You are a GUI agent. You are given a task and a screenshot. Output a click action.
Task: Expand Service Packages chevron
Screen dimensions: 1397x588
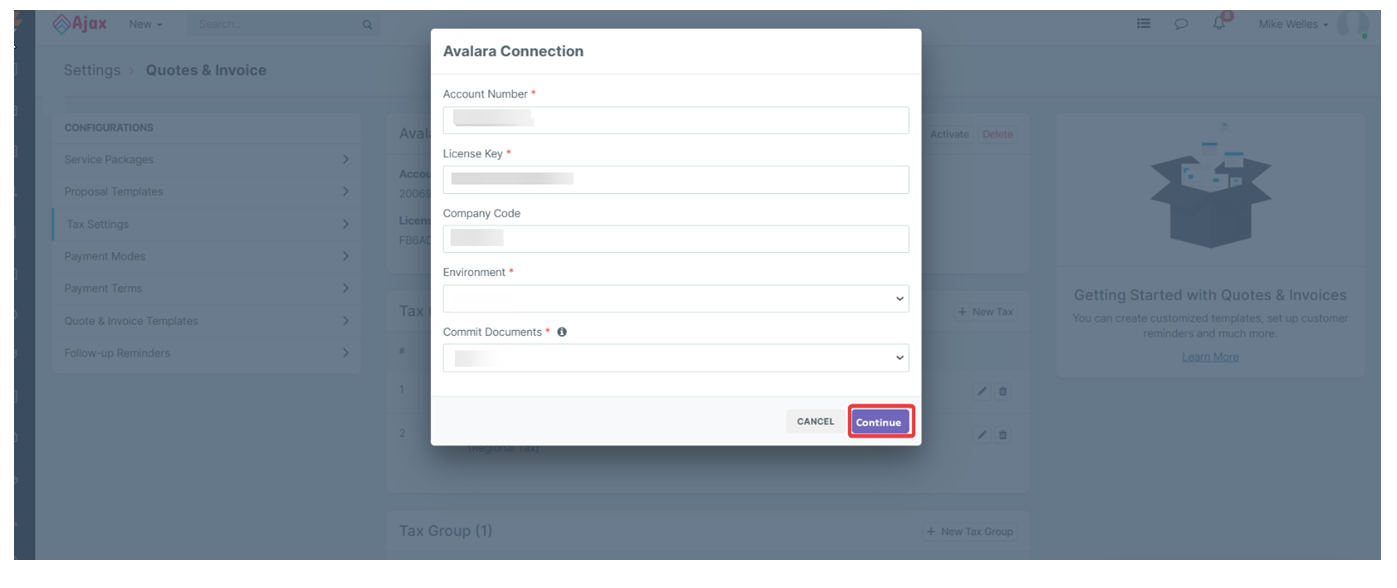point(345,159)
